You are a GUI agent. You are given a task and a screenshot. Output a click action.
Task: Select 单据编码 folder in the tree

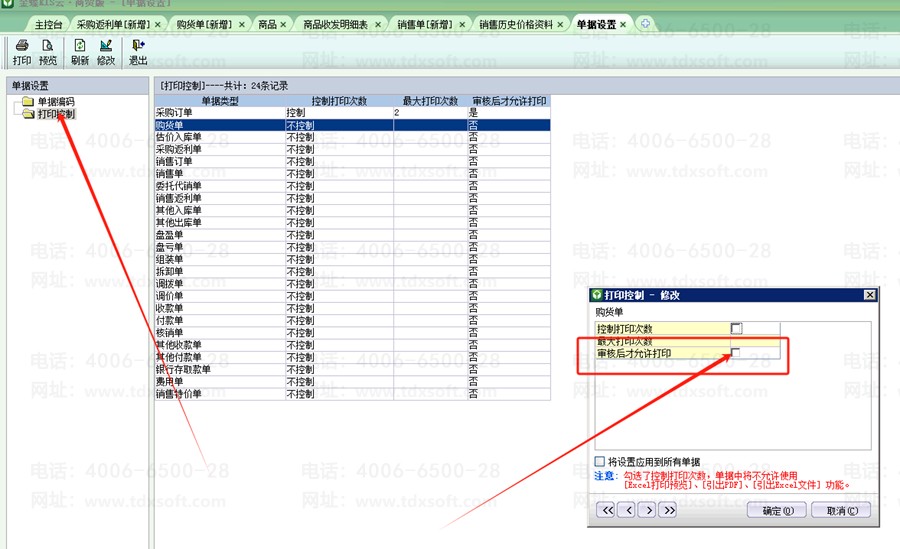tap(55, 101)
